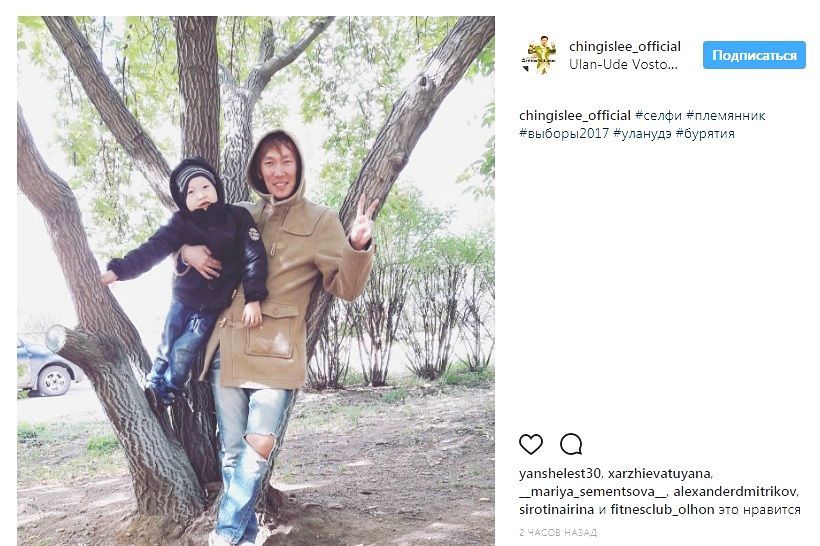Viewport: 820px width, 546px height.
Task: View sirotinairina profile from the likes
Action: point(556,509)
